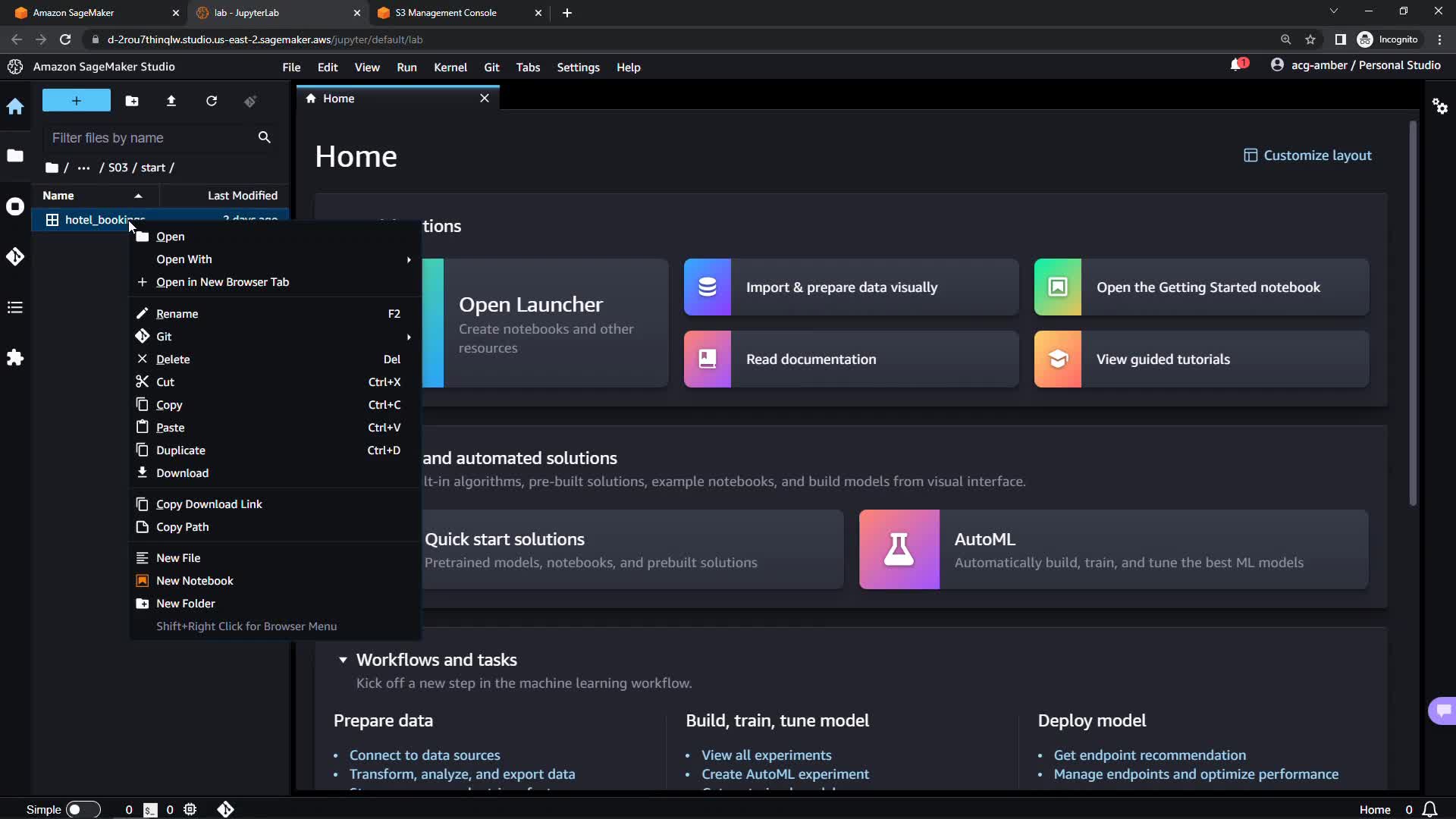Click the Table of Contents list icon
1456x819 pixels.
coord(15,307)
